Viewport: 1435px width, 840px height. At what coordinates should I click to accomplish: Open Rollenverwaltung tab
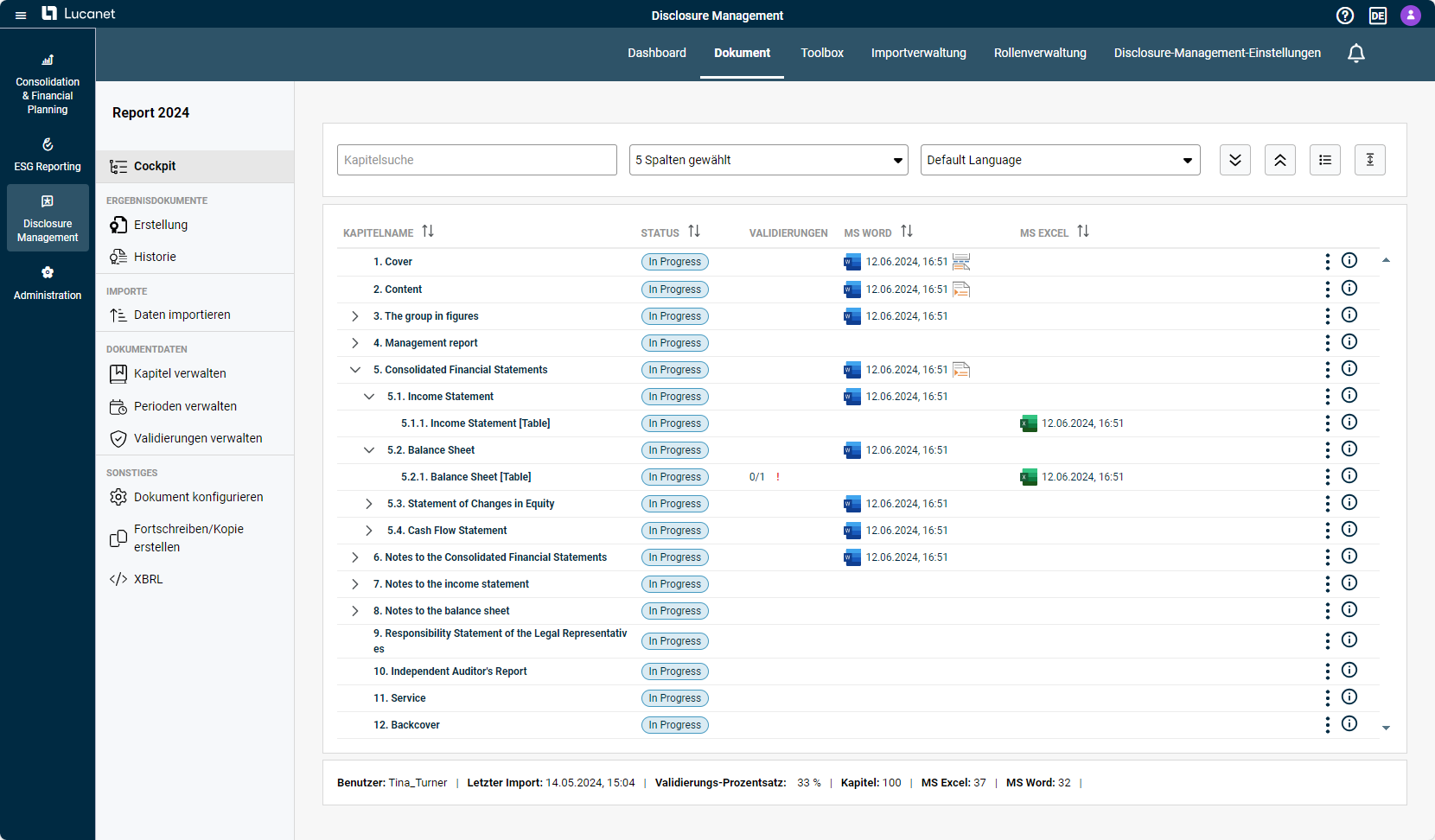tap(1040, 53)
